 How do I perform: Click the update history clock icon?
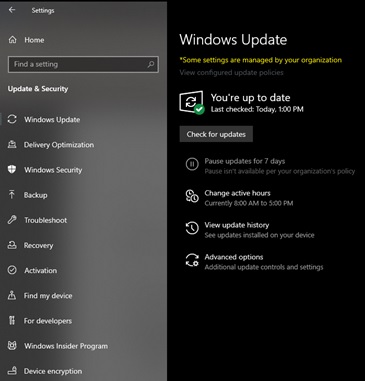(x=192, y=228)
